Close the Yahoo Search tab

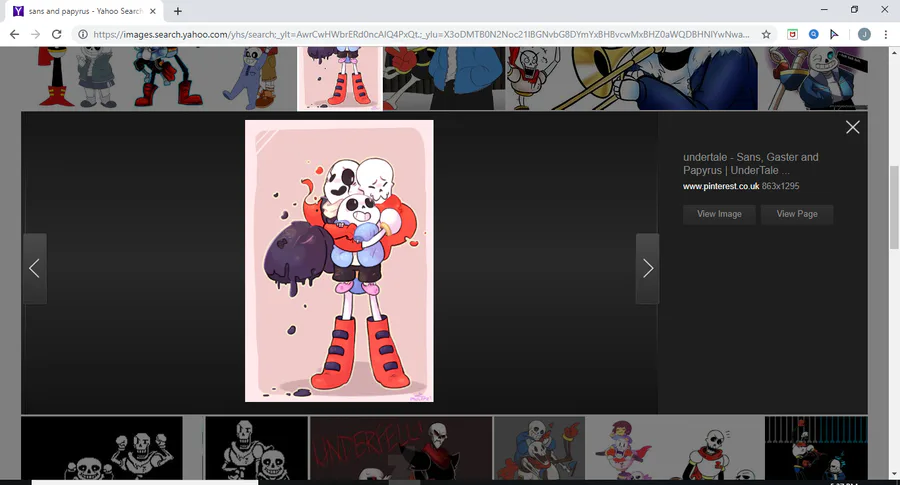[153, 11]
